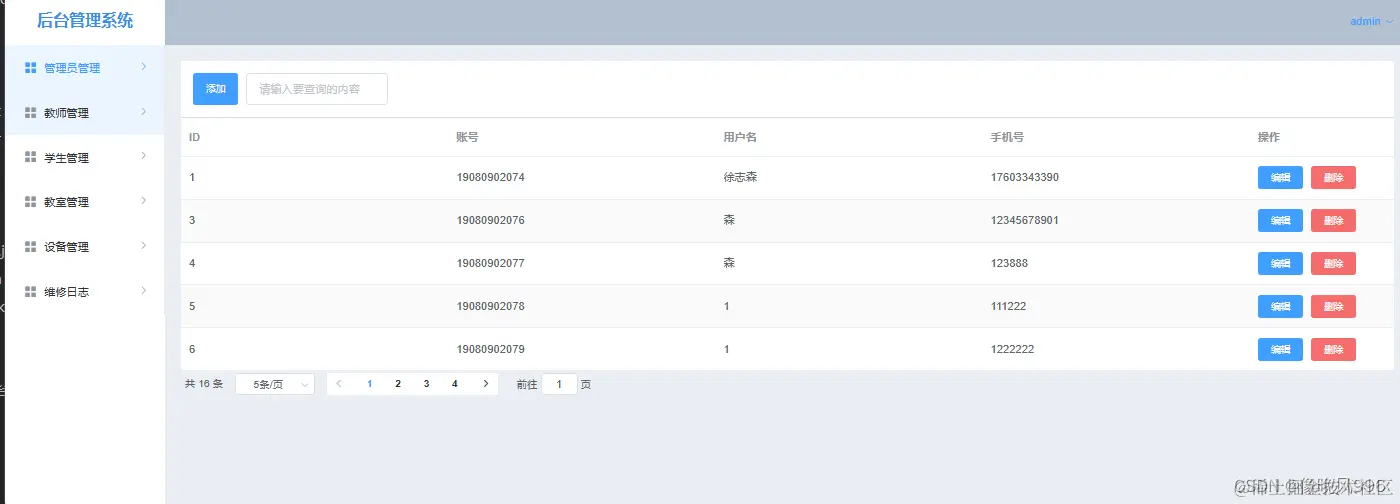Expand the 学生管理 submenu arrow
This screenshot has height=504, width=1400.
coord(144,156)
